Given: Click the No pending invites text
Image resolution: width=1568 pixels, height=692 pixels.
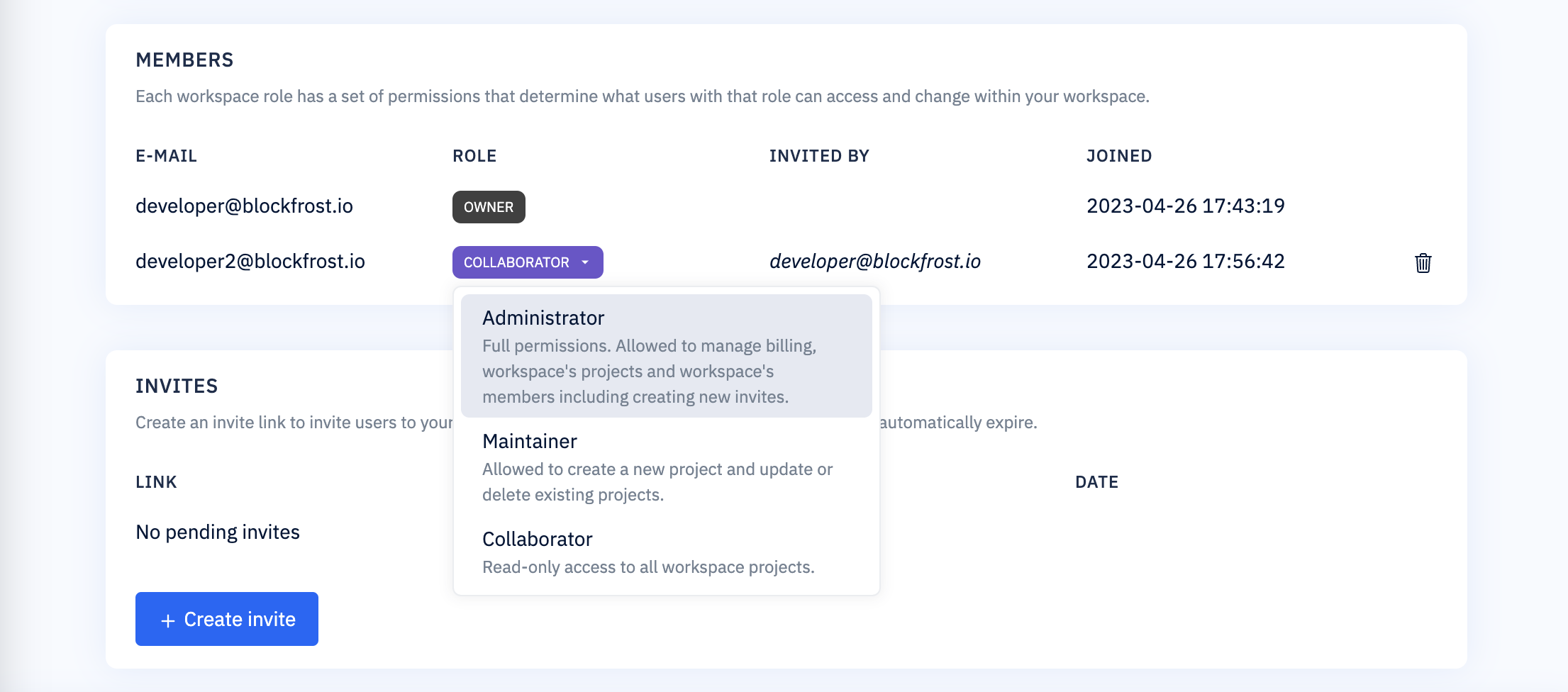Looking at the screenshot, I should 218,532.
